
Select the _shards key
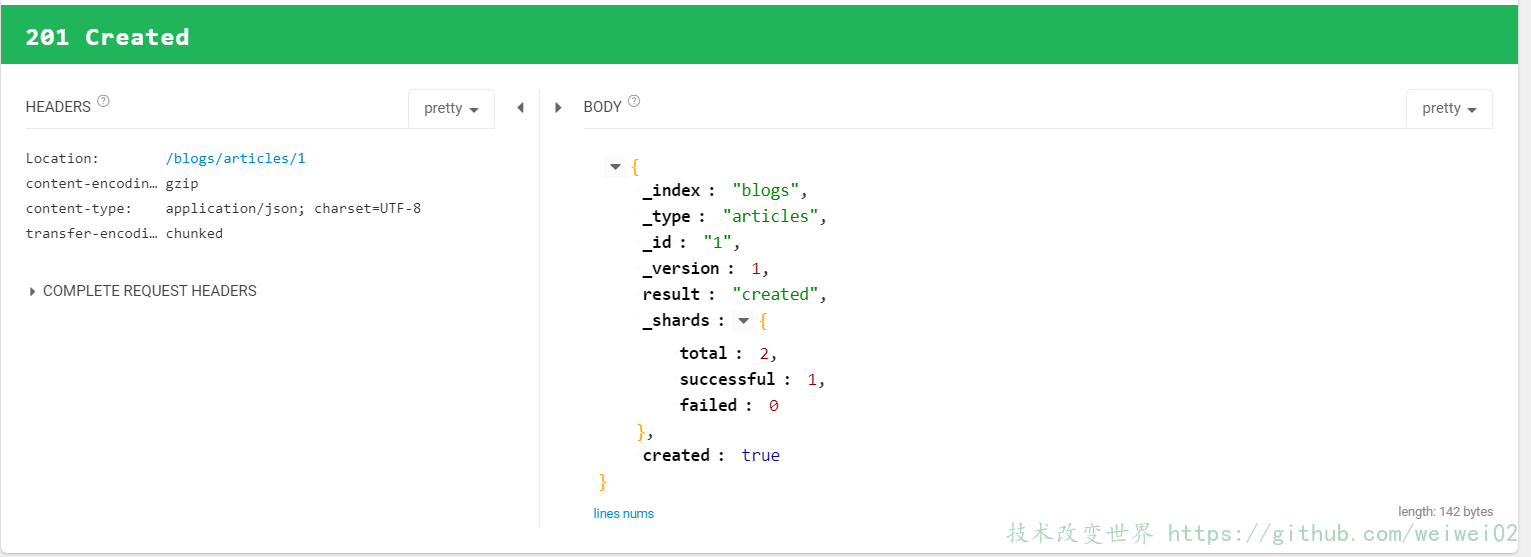click(x=676, y=320)
